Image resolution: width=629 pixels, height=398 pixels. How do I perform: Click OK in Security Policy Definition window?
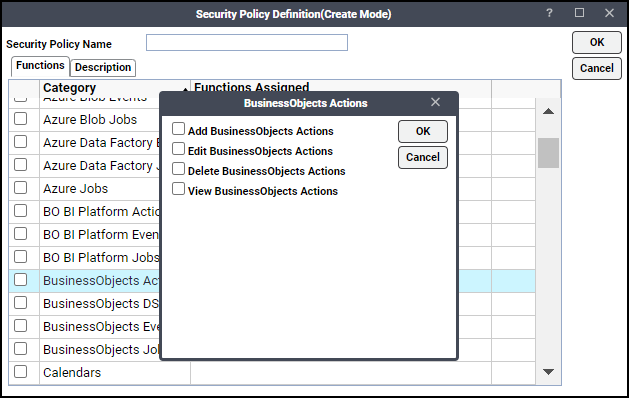pyautogui.click(x=597, y=42)
